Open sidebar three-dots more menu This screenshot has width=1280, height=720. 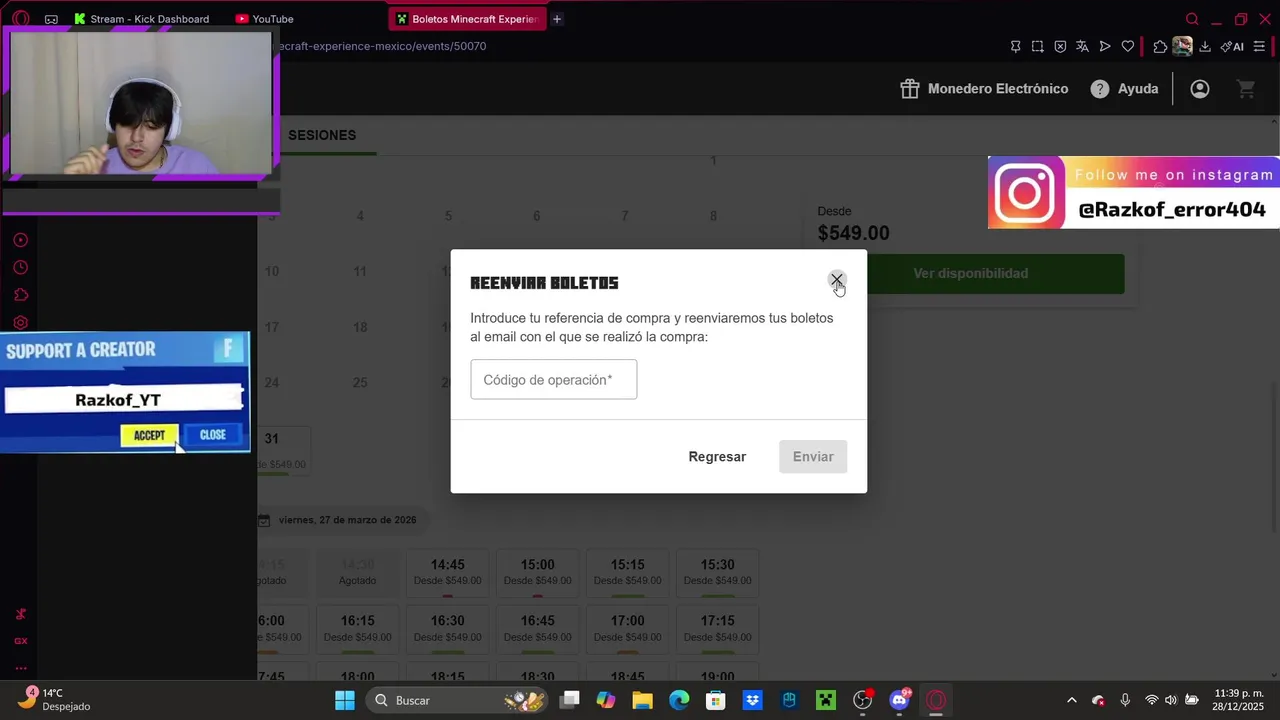coord(20,668)
